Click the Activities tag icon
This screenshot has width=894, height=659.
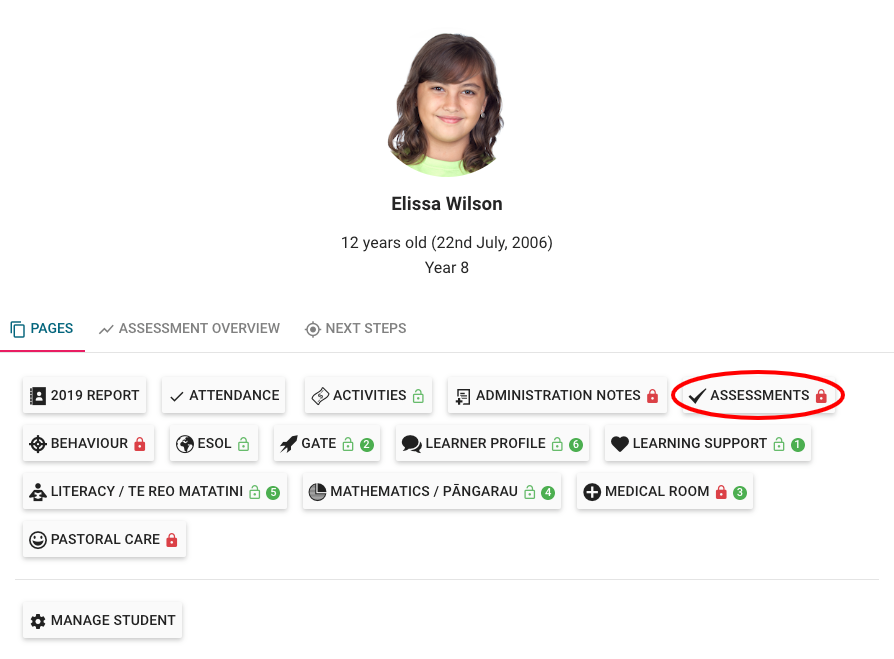click(x=320, y=395)
